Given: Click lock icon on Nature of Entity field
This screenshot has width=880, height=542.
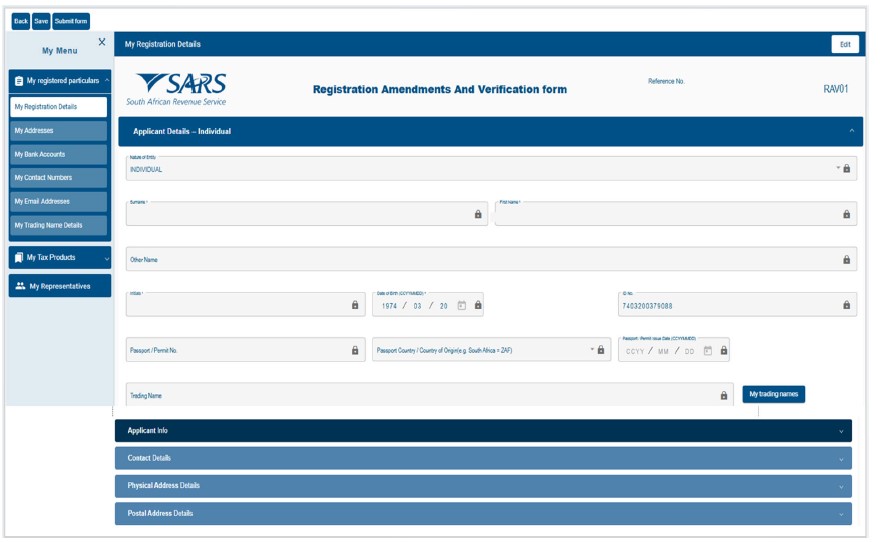Looking at the screenshot, I should click(x=846, y=168).
